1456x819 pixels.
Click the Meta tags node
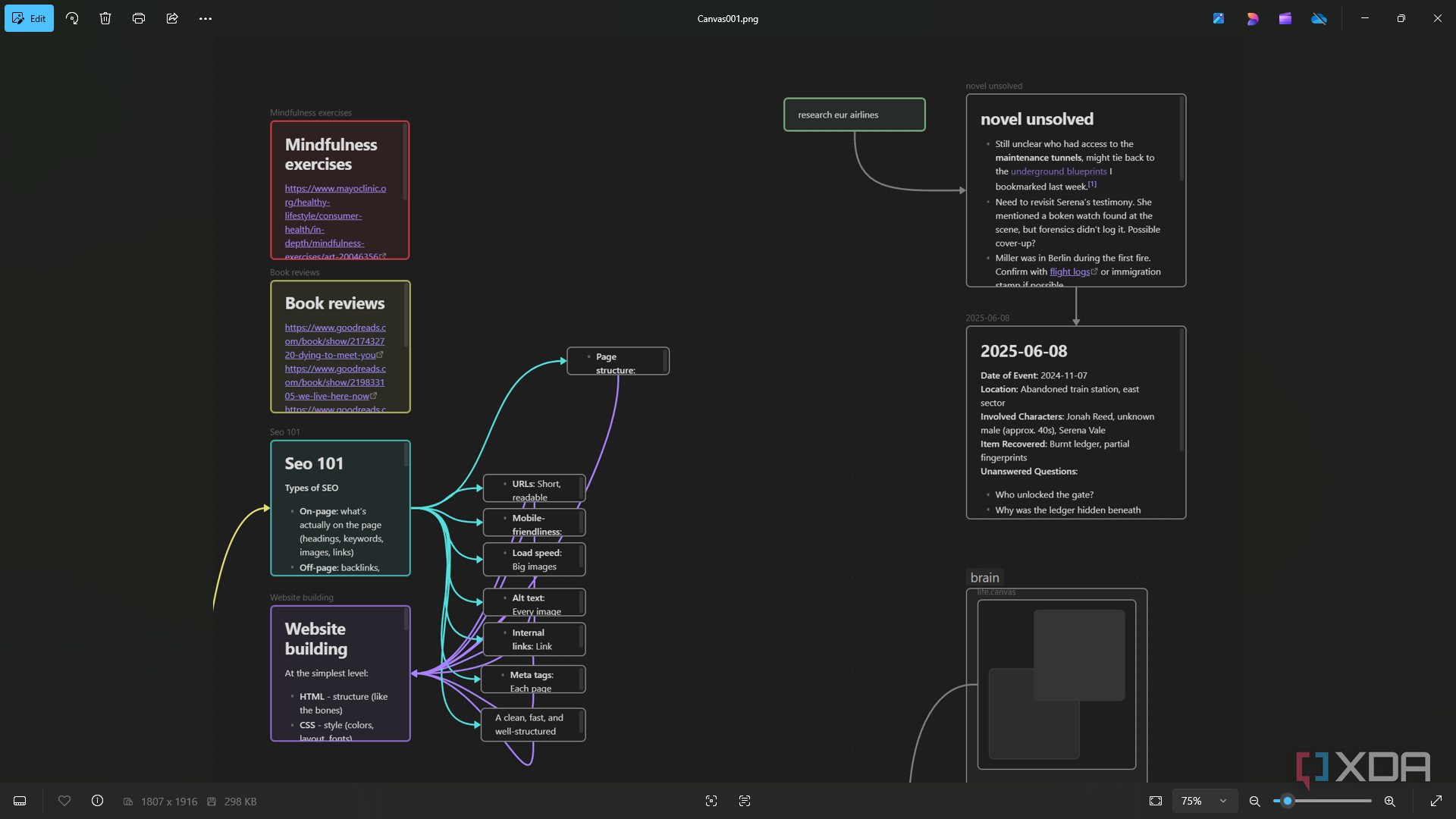pyautogui.click(x=533, y=679)
